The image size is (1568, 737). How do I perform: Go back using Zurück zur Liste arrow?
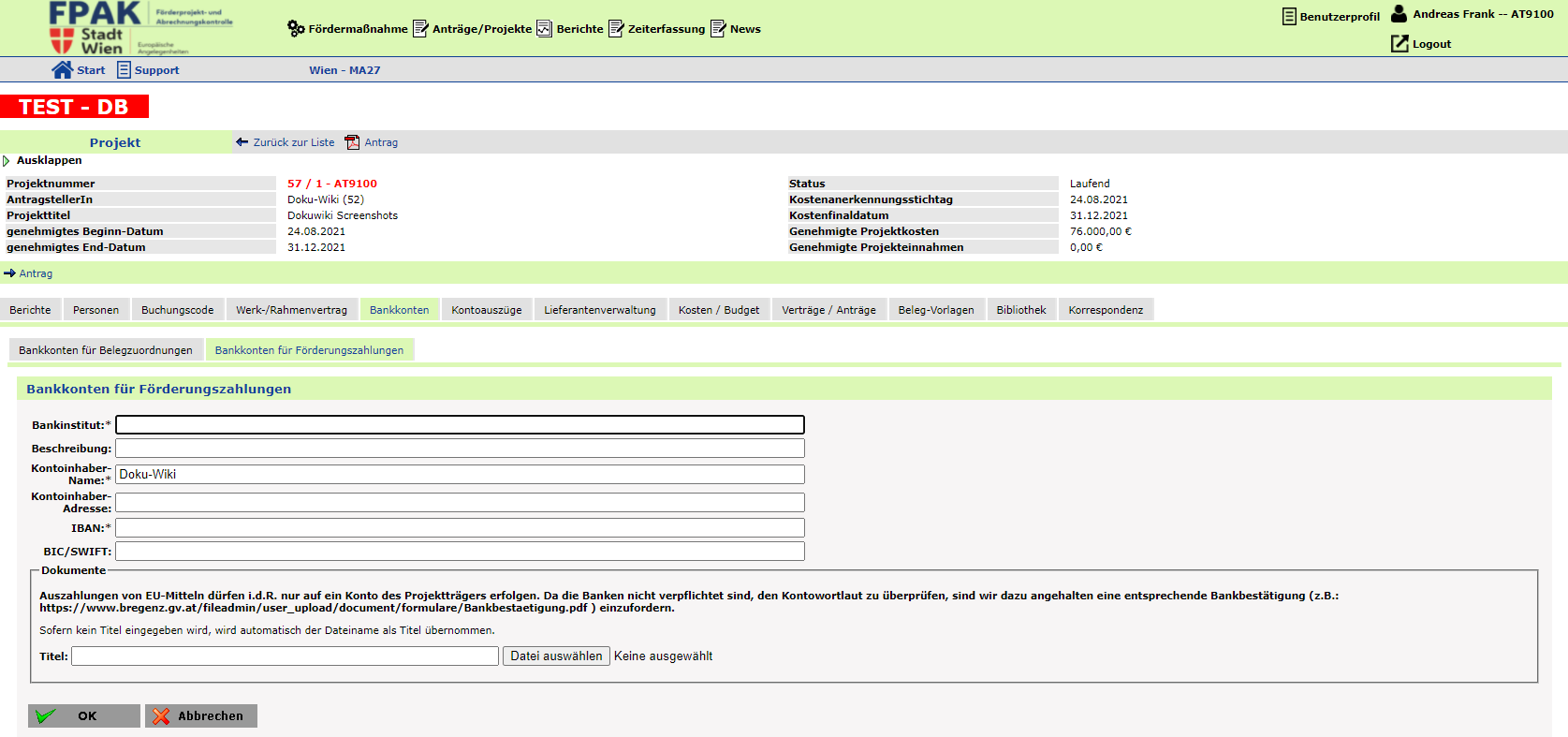pyautogui.click(x=242, y=142)
